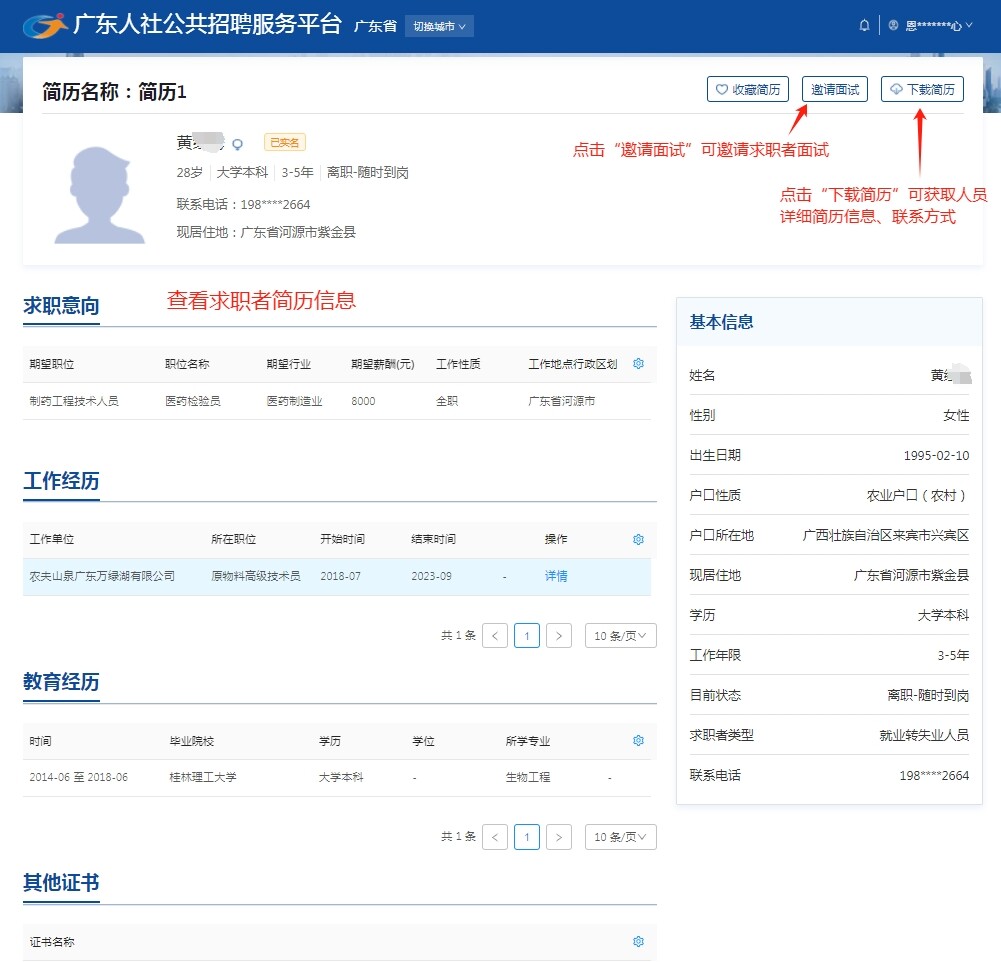Open 详情 link for 农夫山泉 work entry
The width and height of the screenshot is (1001, 962).
pyautogui.click(x=556, y=577)
